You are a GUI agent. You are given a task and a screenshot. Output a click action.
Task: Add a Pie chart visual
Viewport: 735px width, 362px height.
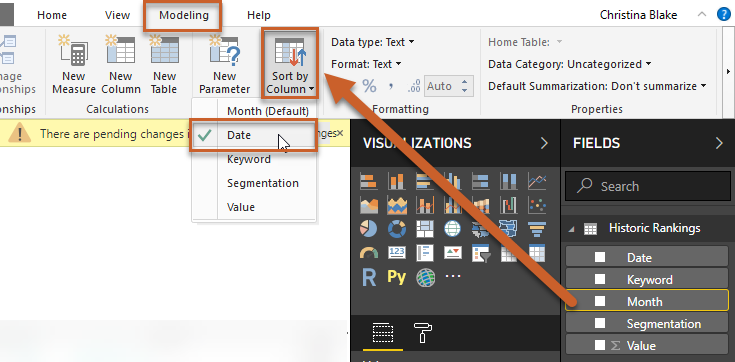[369, 229]
